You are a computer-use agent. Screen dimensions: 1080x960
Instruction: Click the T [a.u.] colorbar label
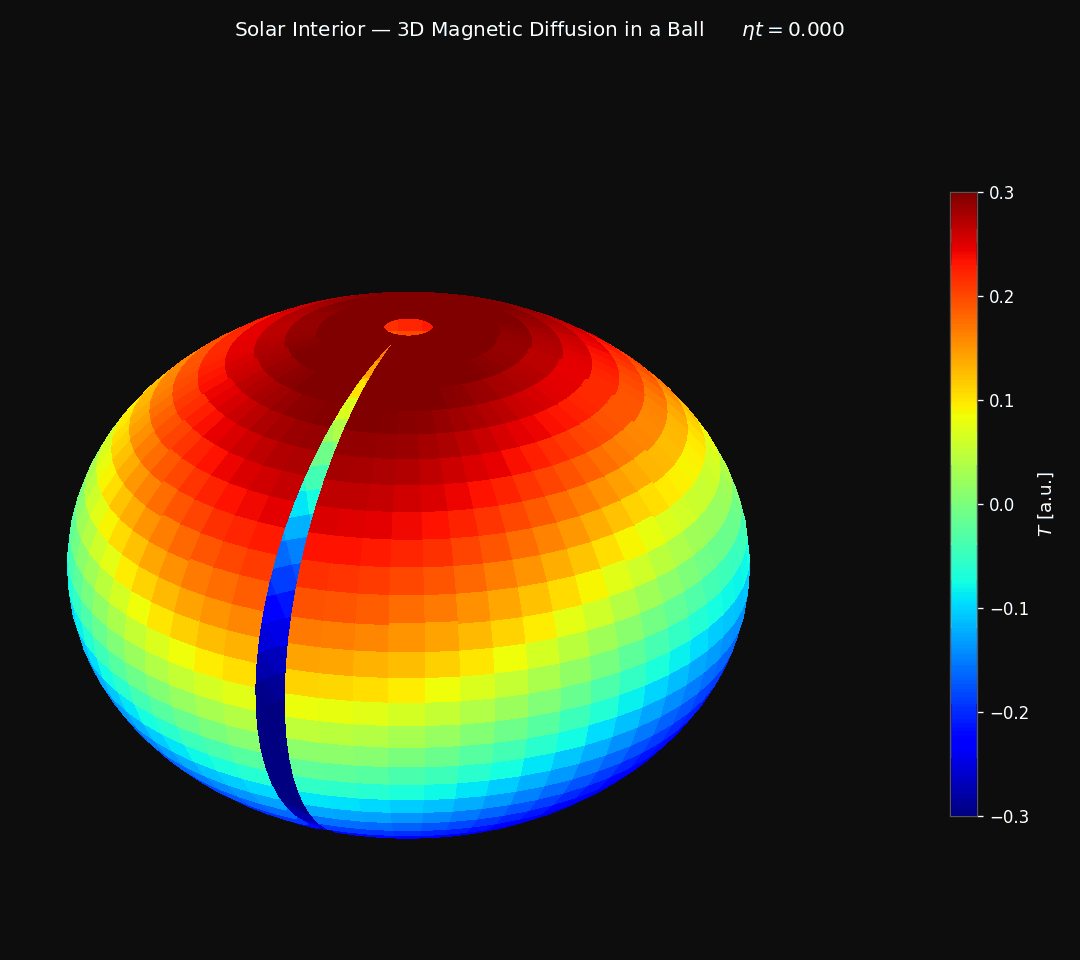(x=1044, y=503)
